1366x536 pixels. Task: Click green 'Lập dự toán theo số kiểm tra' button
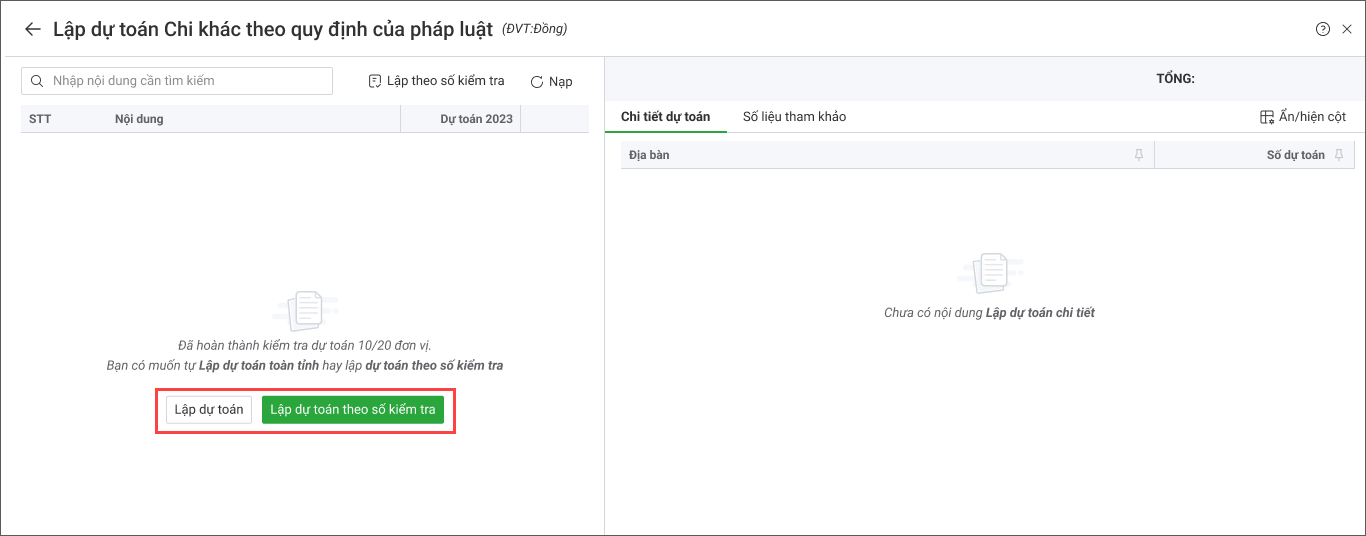(353, 410)
